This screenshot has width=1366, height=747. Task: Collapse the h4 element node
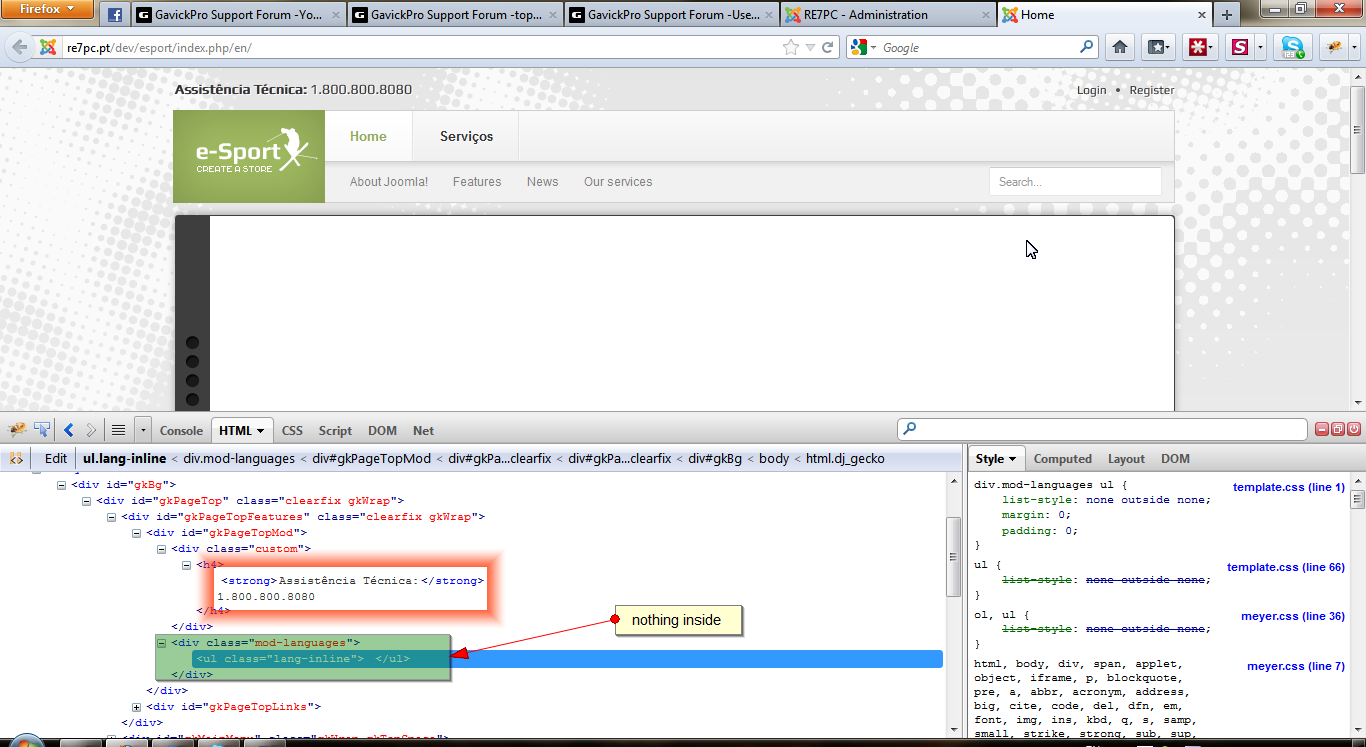click(187, 565)
